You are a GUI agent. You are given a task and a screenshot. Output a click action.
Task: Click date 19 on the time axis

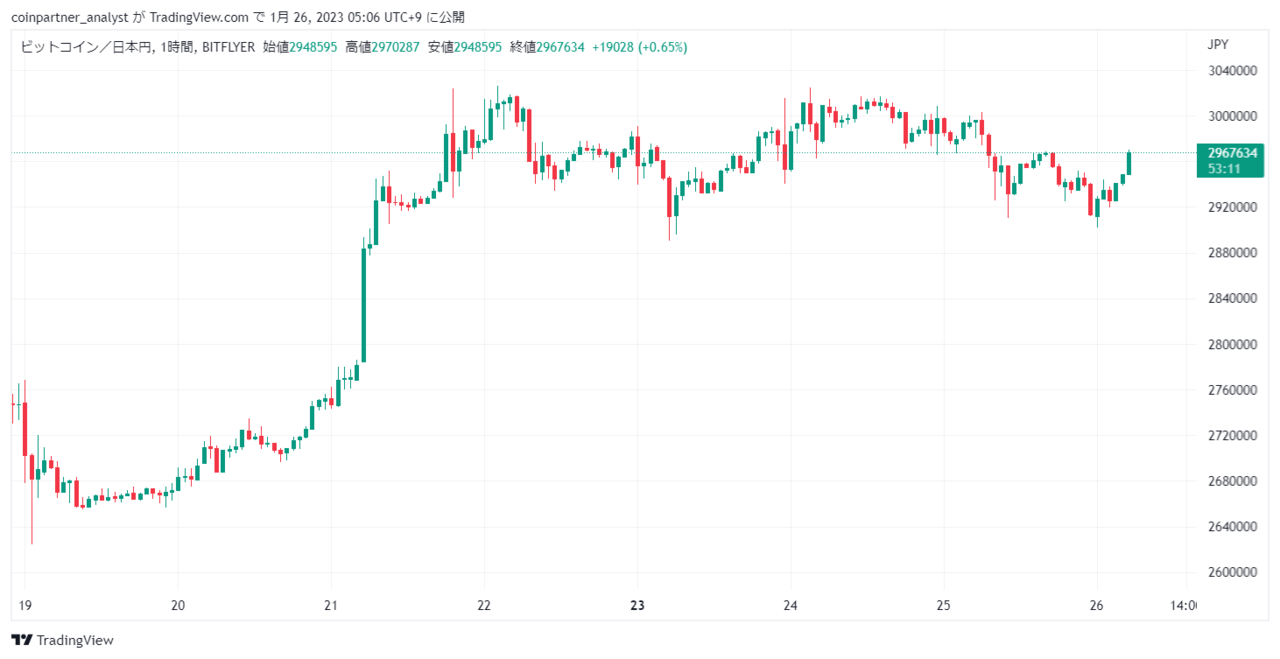click(25, 605)
